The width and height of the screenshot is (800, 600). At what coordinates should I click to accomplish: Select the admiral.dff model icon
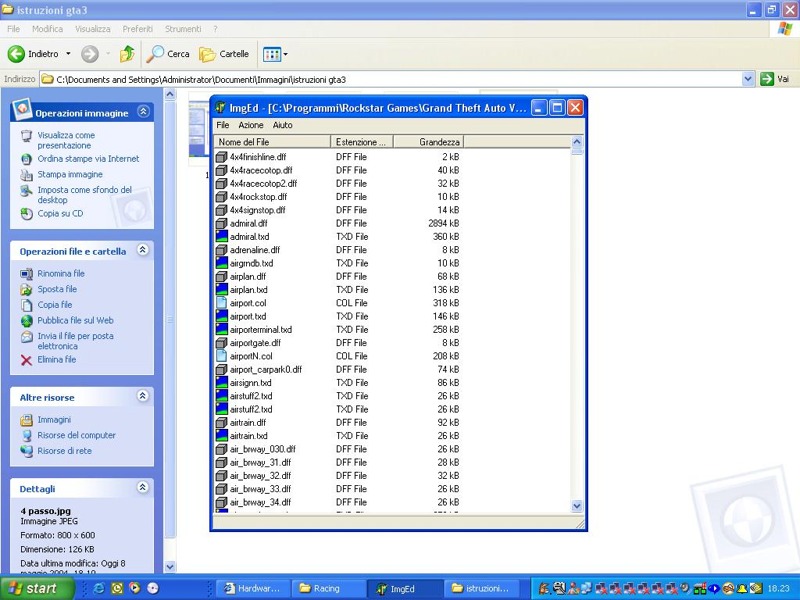(x=221, y=223)
